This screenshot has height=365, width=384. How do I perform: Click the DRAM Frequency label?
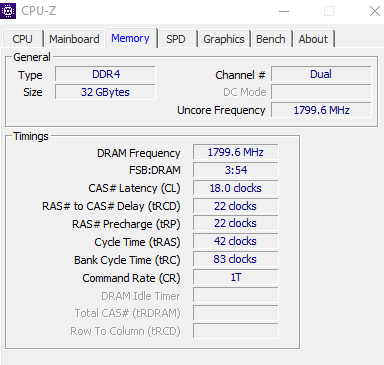139,153
